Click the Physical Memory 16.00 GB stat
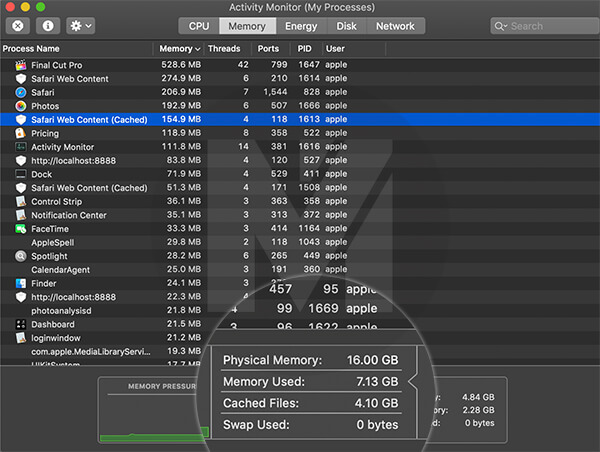 (x=311, y=360)
